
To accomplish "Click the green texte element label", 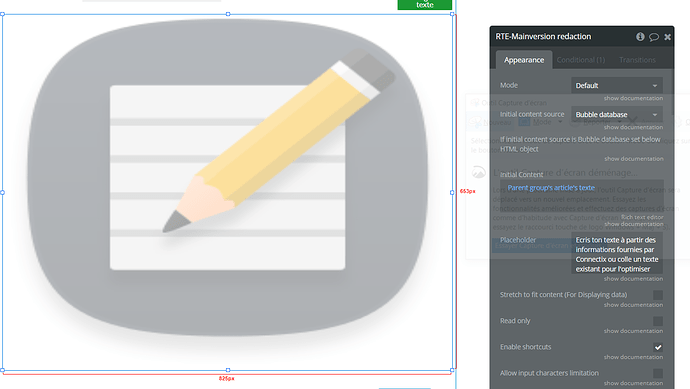I will (x=425, y=4).
